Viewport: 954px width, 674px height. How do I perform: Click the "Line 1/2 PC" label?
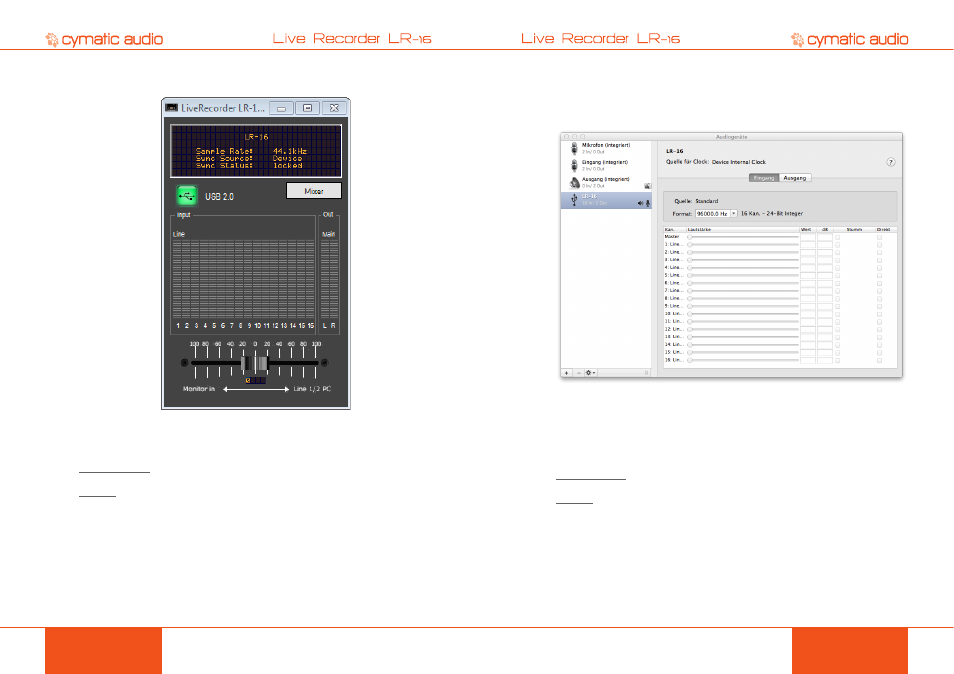[x=312, y=389]
